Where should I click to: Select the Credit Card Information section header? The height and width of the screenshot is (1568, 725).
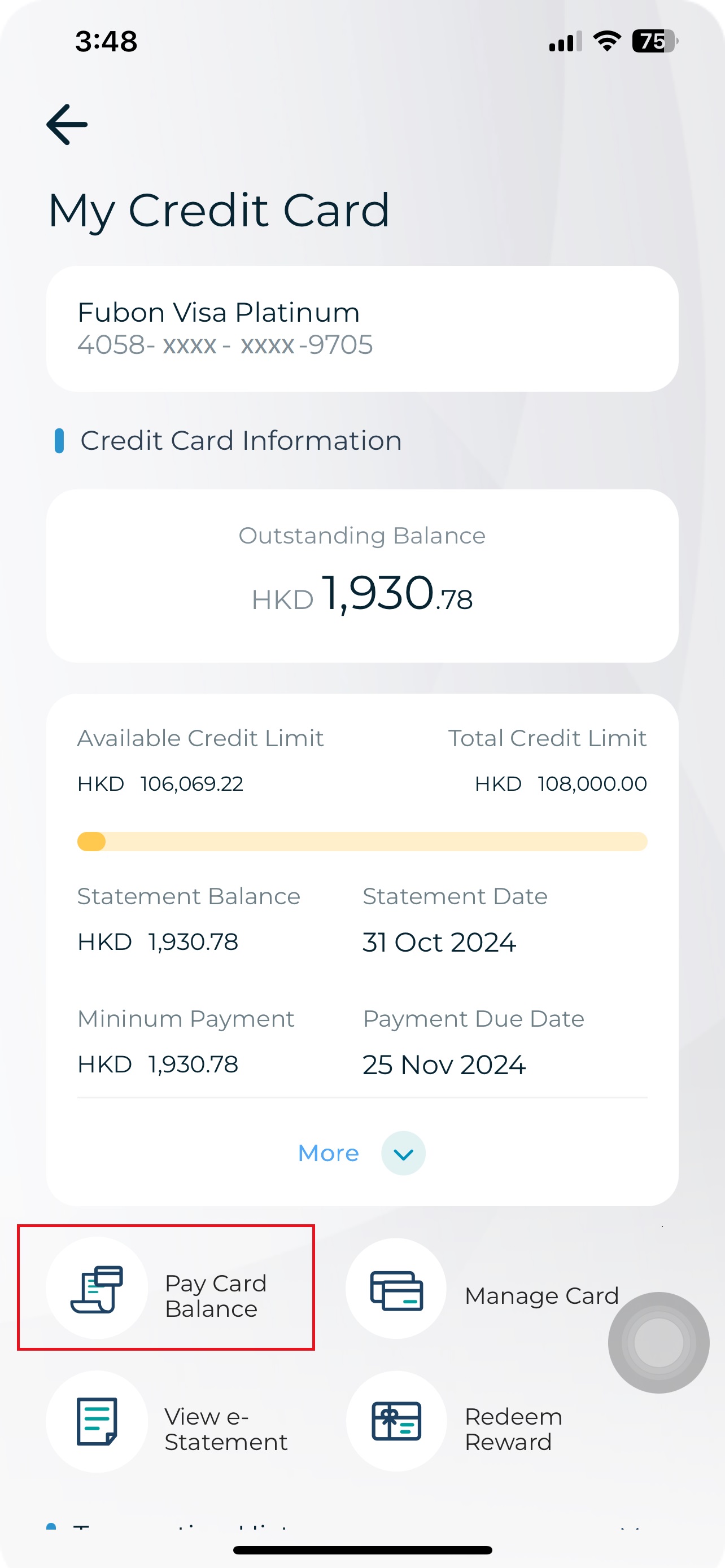[x=241, y=440]
